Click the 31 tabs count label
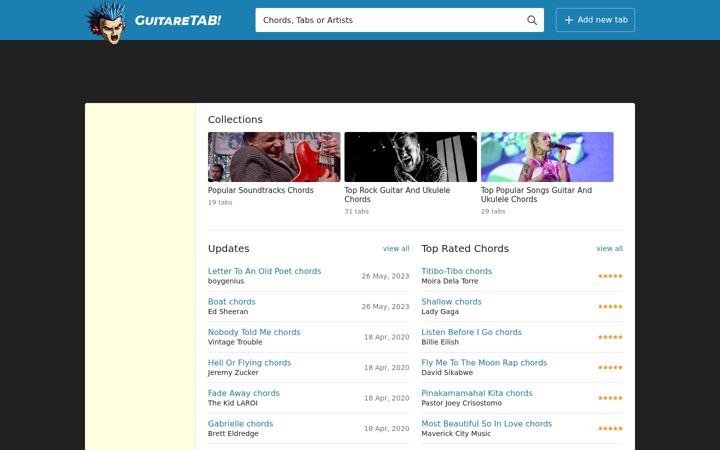 pyautogui.click(x=356, y=211)
